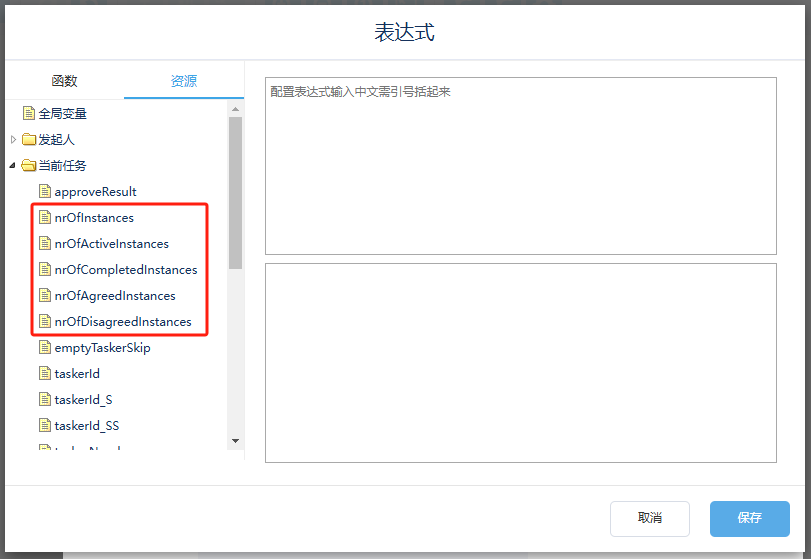Image resolution: width=811 pixels, height=559 pixels.
Task: Click the tree panel vertical scrollbar thumb
Action: (236, 190)
